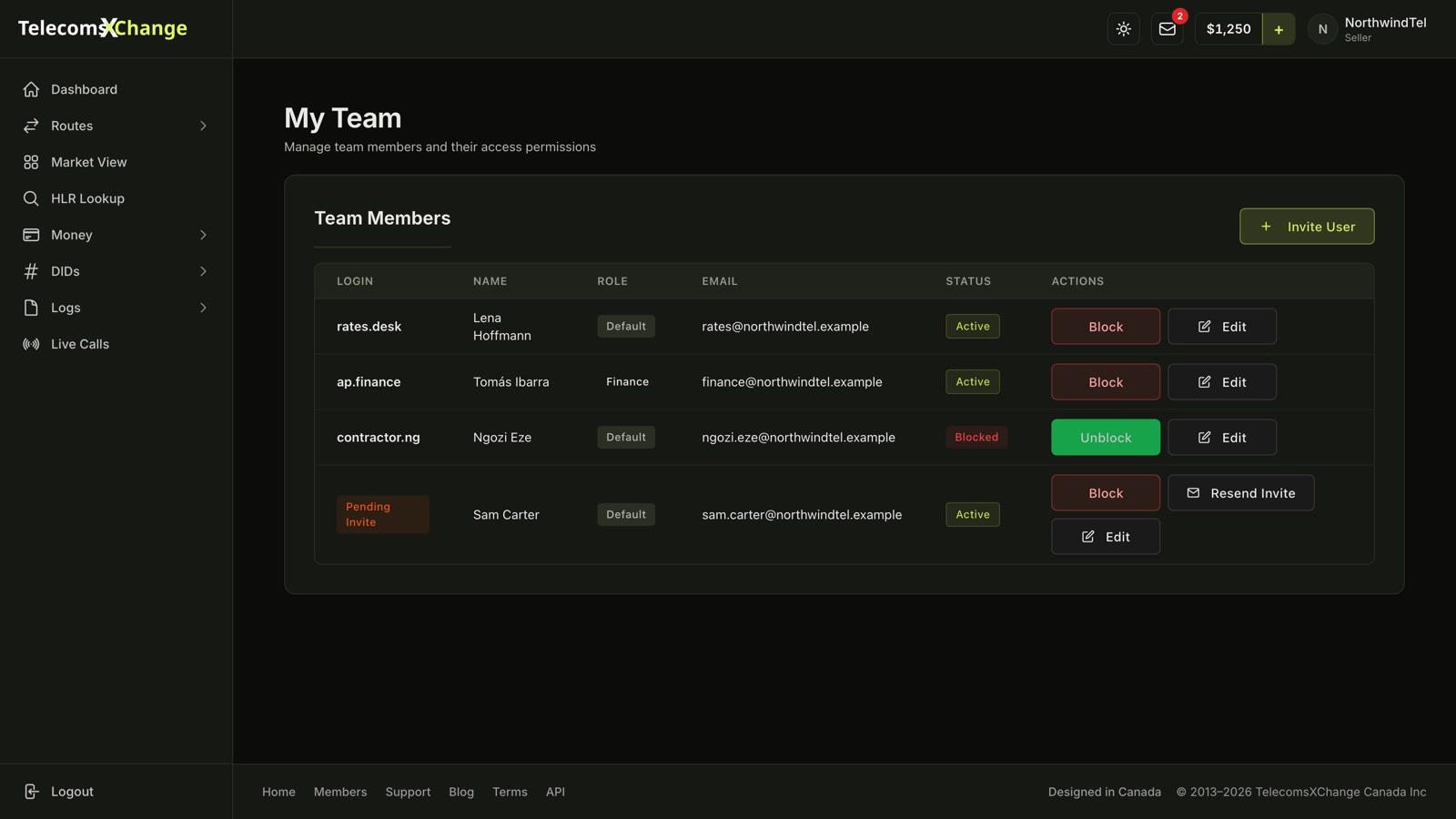Expand the Money submenu chevron
This screenshot has width=1456, height=819.
click(203, 235)
